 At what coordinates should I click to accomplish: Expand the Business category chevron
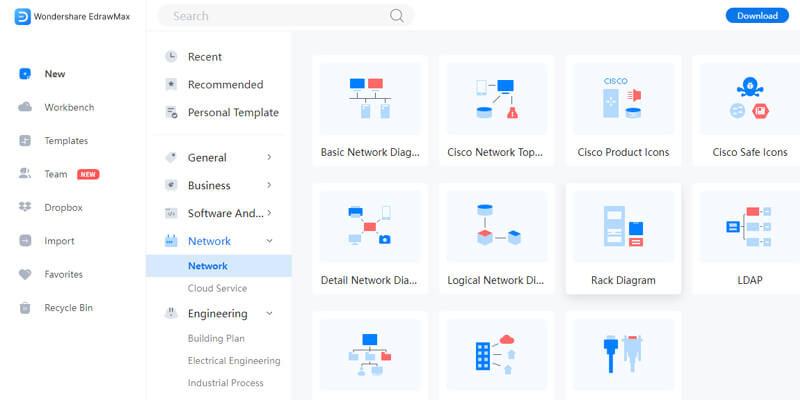coord(269,185)
